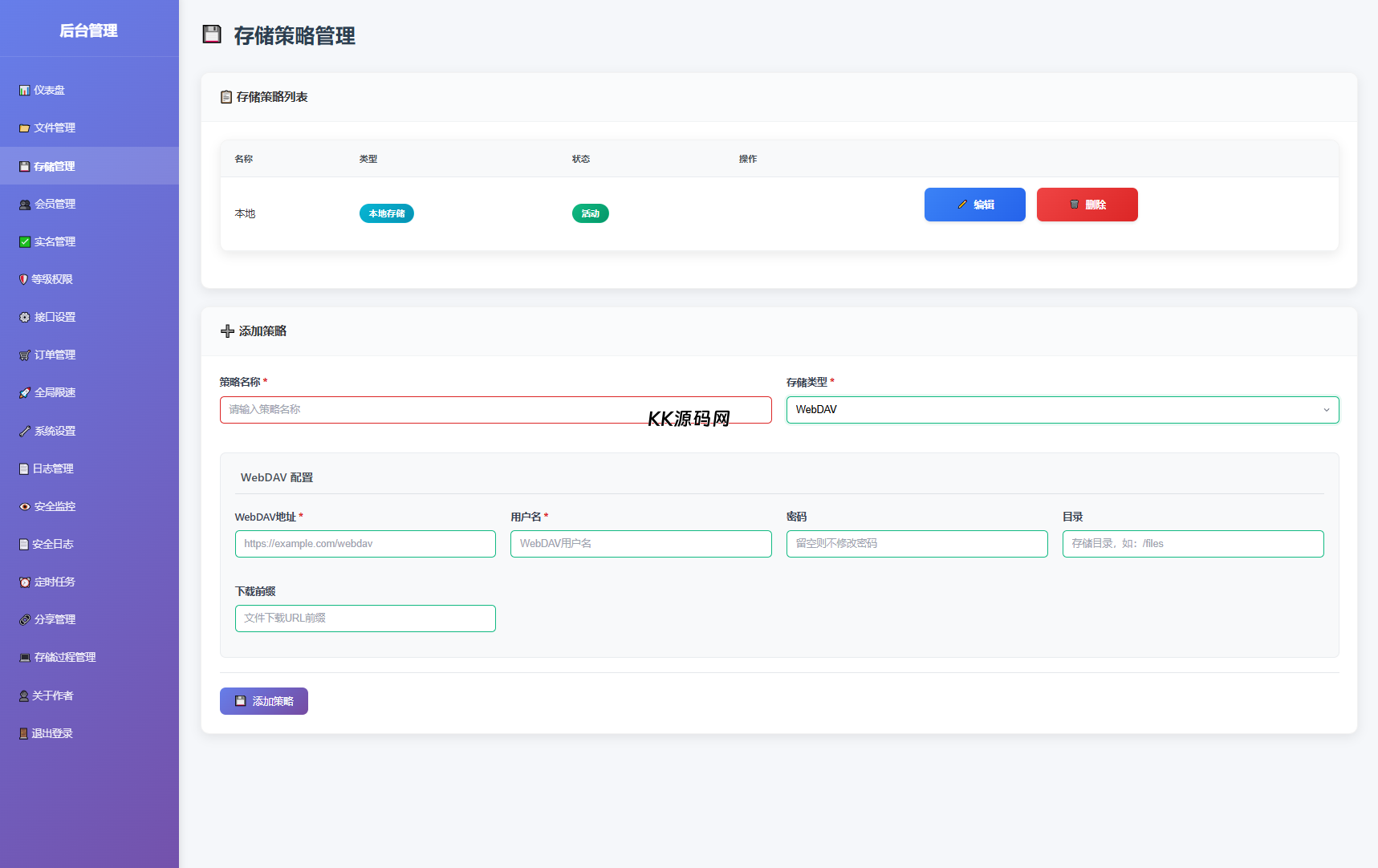
Task: Select 分享管理 from sidebar
Action: pyautogui.click(x=55, y=620)
